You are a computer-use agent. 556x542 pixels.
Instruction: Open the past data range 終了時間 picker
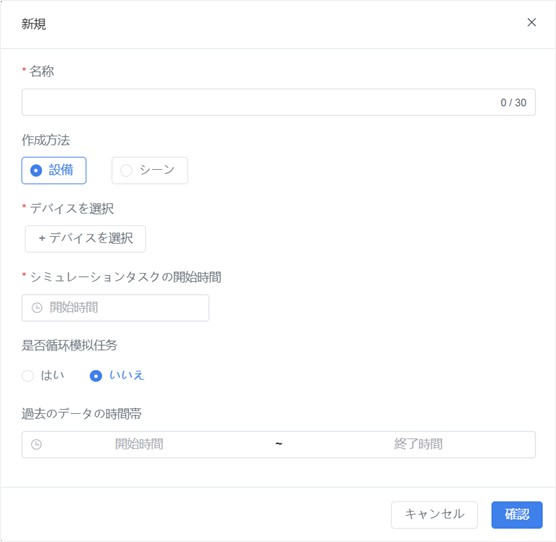pos(418,444)
